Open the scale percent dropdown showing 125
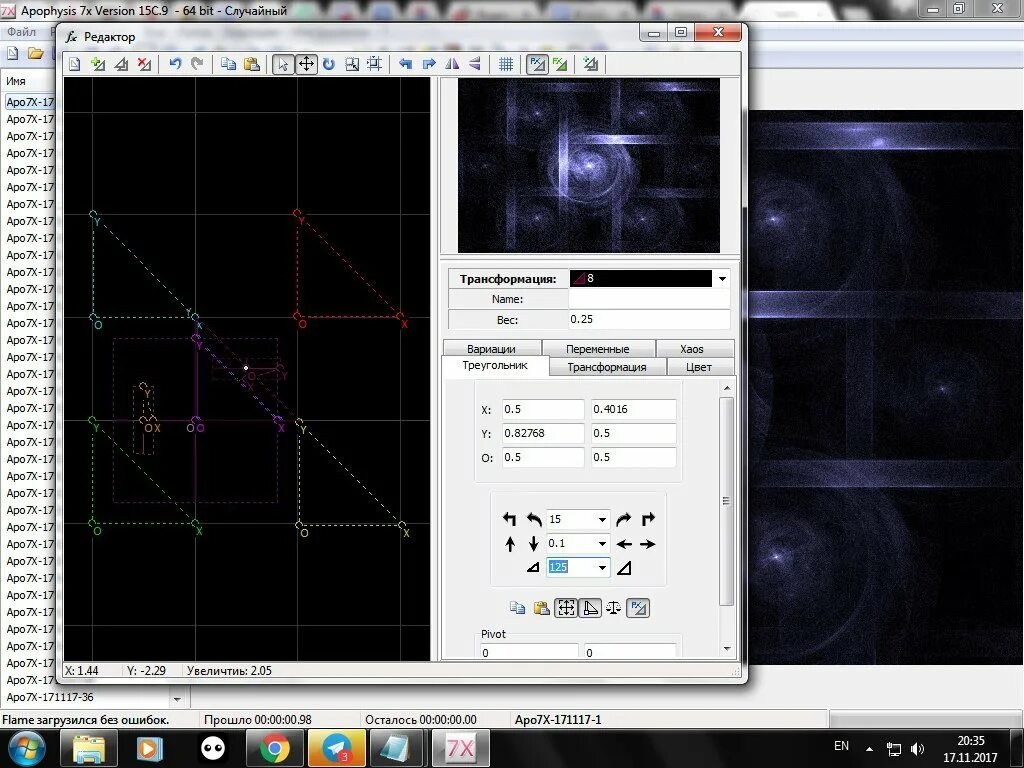1024x768 pixels. tap(601, 568)
